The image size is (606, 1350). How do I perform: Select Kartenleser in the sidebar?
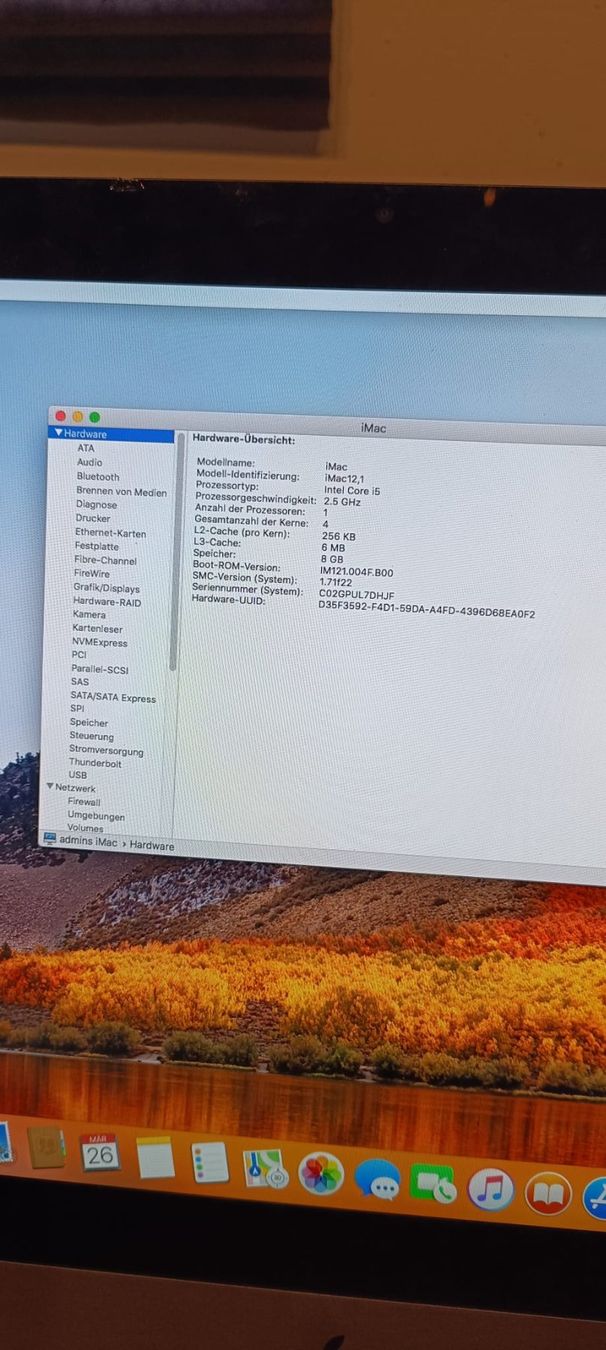(97, 629)
